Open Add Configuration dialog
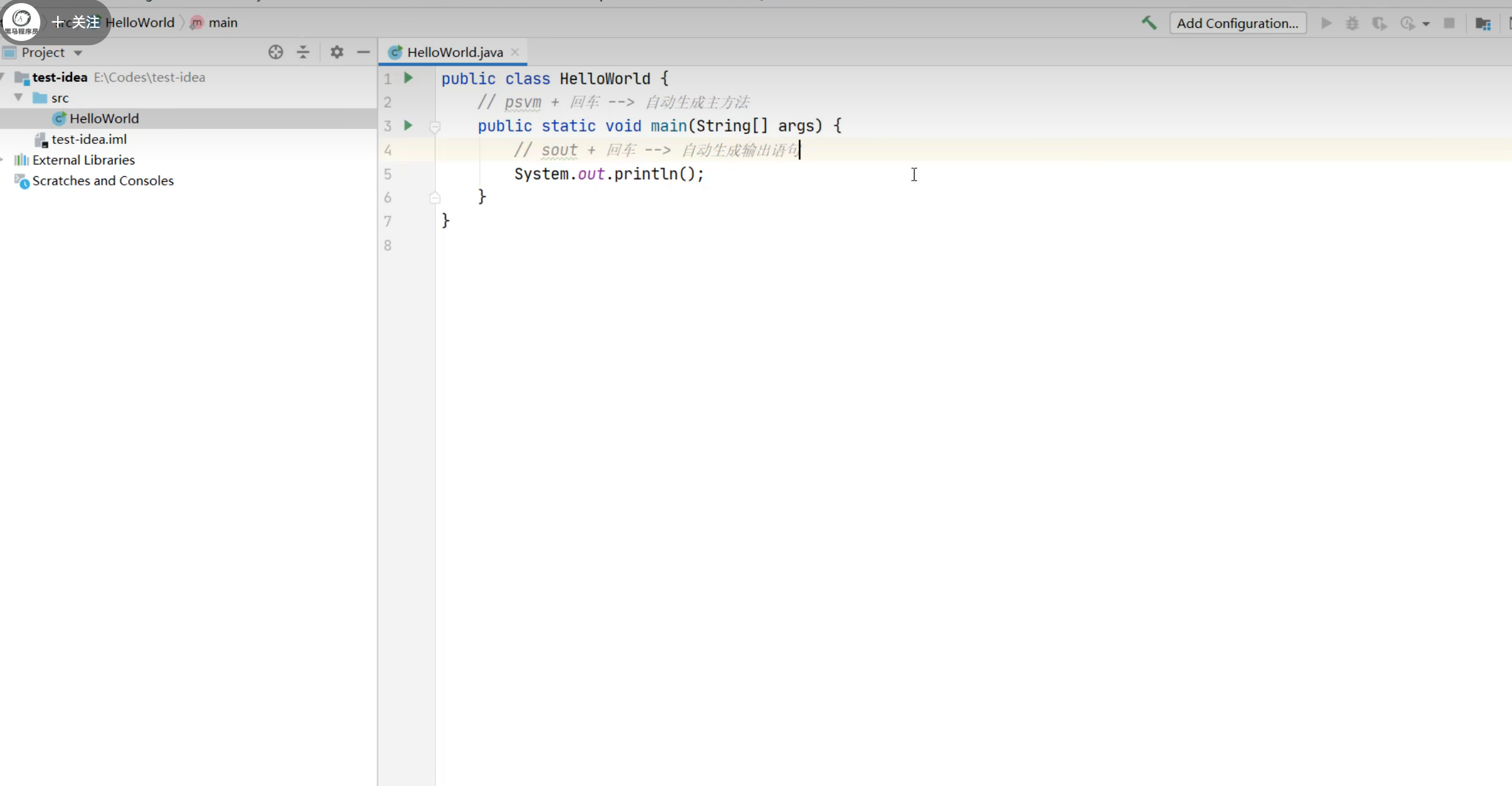 pyautogui.click(x=1237, y=23)
